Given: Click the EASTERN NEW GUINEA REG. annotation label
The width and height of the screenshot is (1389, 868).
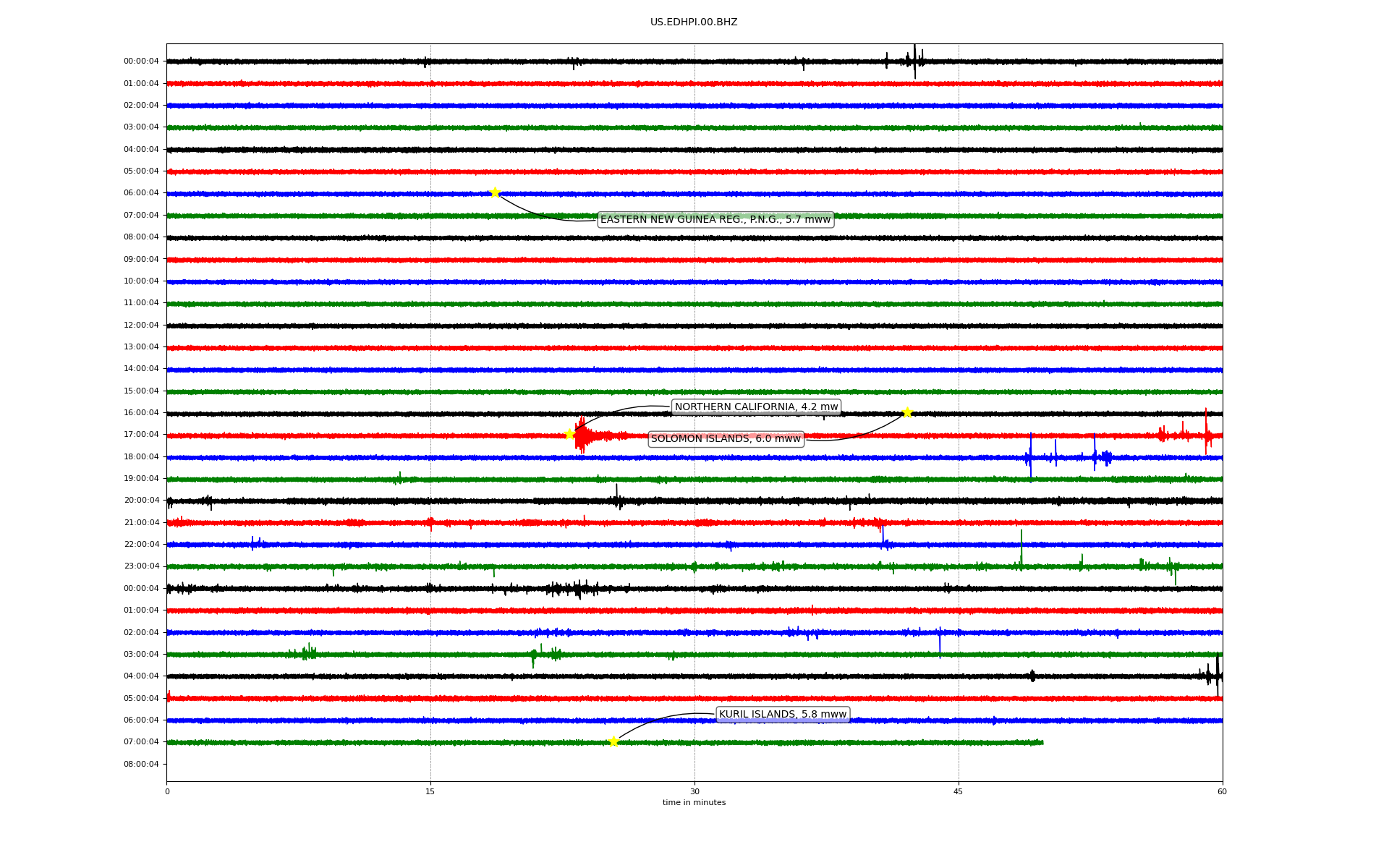Looking at the screenshot, I should [x=715, y=219].
